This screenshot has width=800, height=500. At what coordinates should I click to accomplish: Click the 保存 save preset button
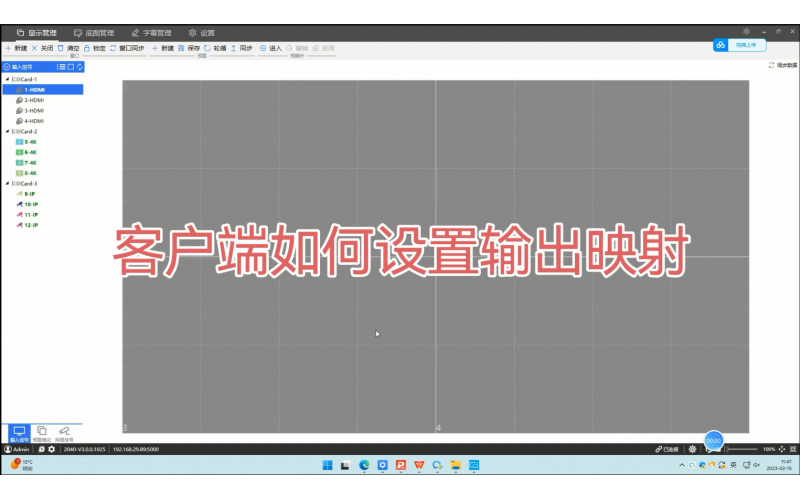[x=189, y=48]
